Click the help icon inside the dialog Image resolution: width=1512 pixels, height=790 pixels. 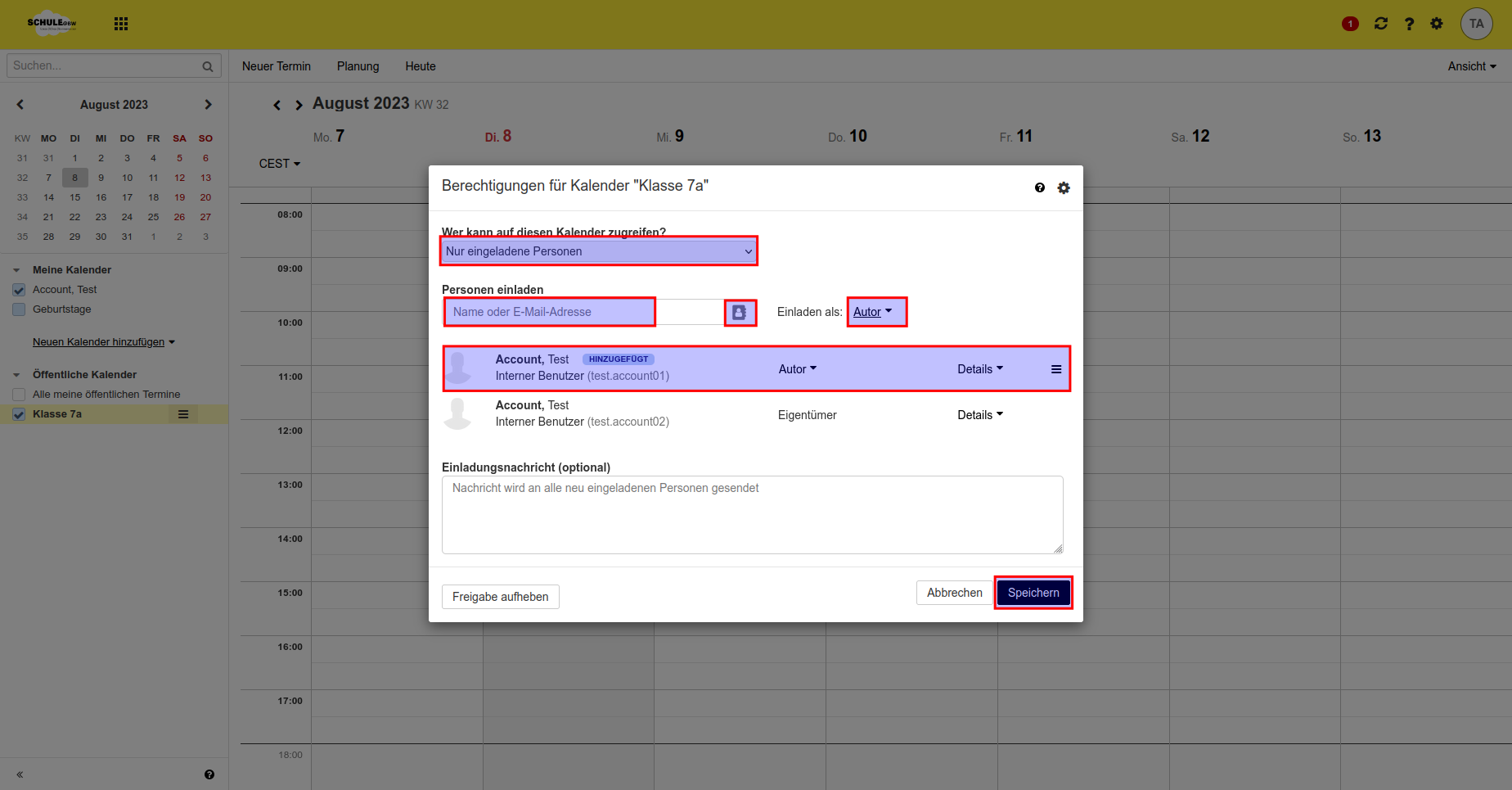tap(1039, 187)
